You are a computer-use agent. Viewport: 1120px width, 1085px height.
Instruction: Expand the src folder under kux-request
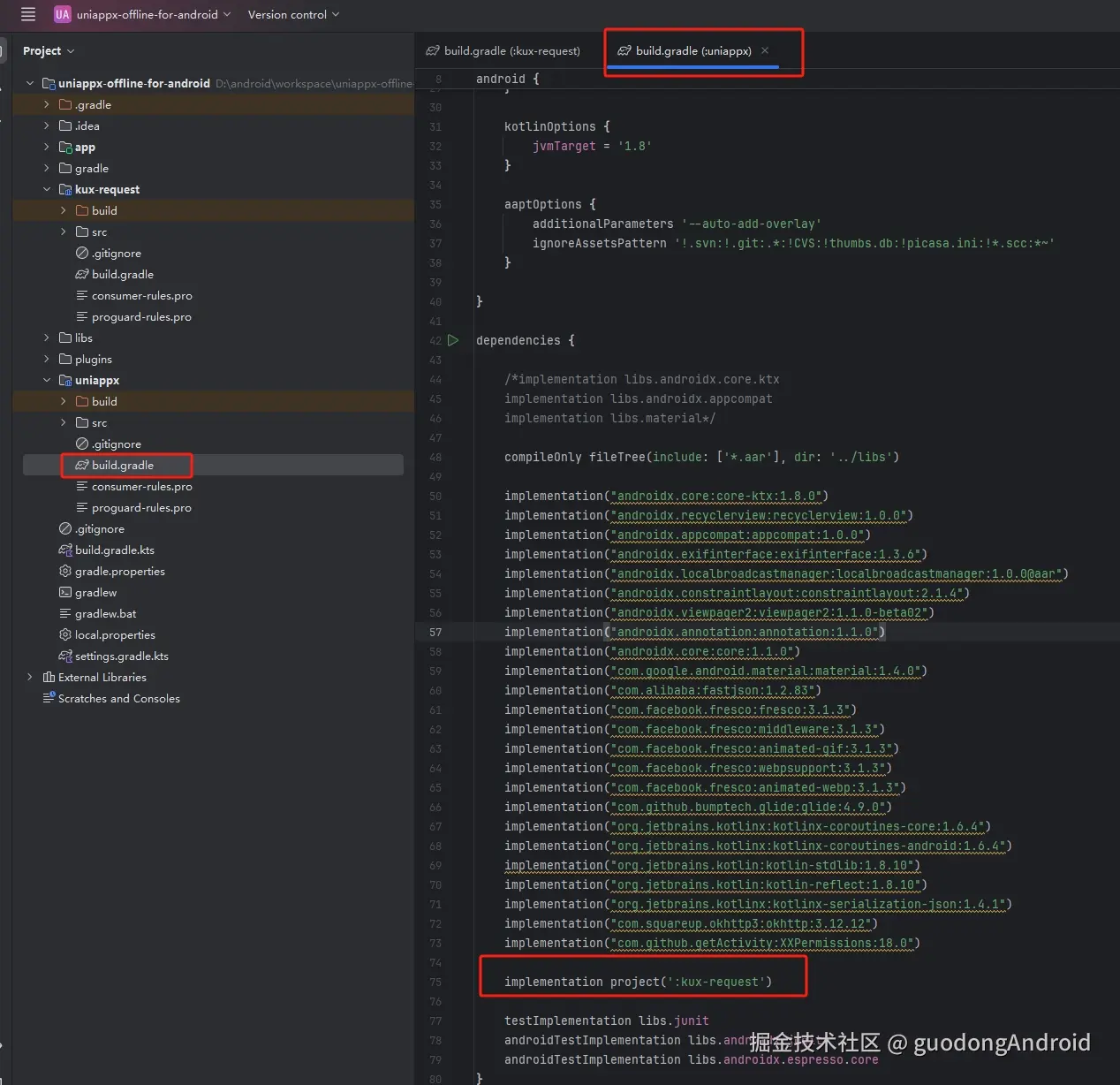pos(64,231)
